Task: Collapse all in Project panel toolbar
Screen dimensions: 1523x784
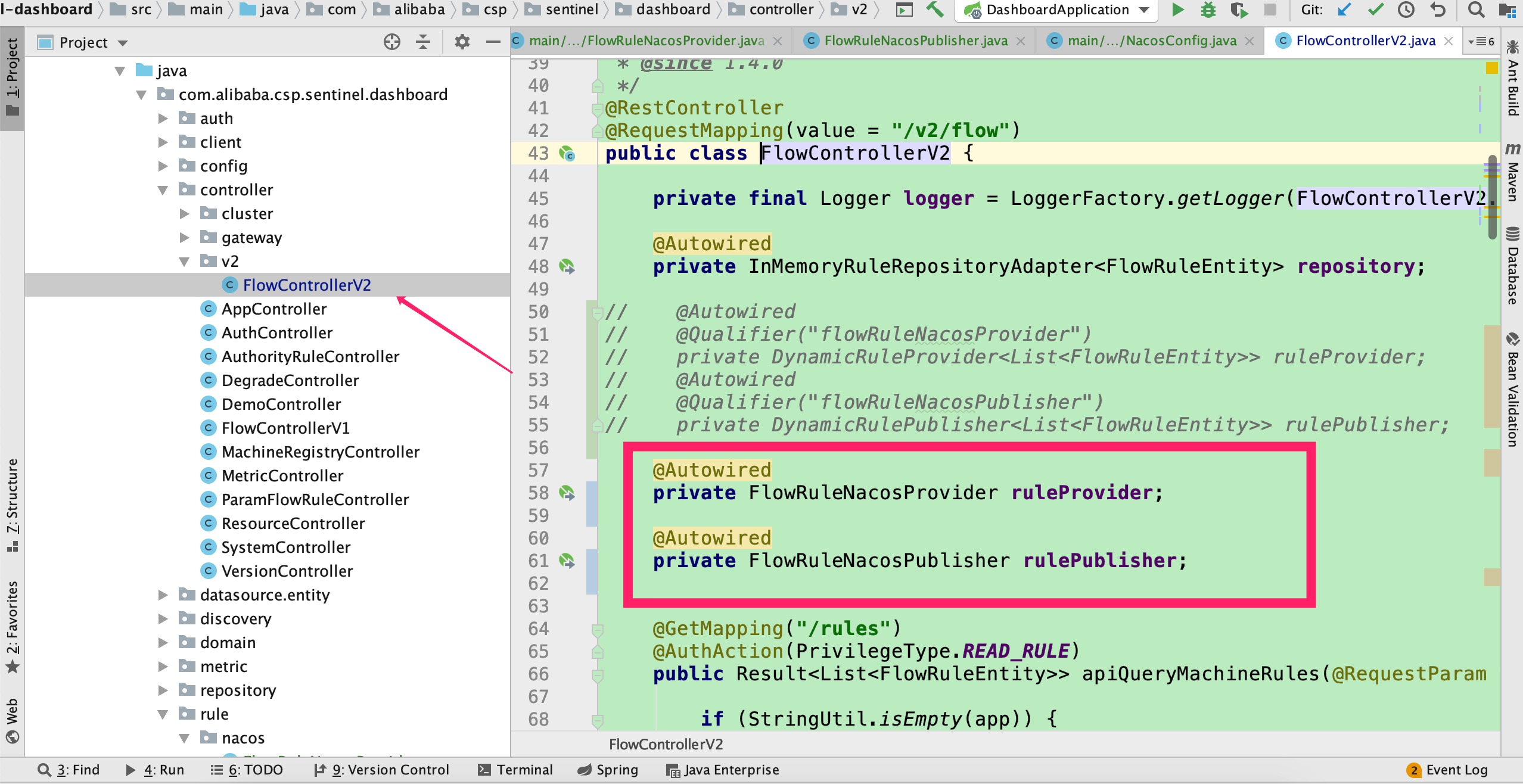Action: tap(423, 42)
